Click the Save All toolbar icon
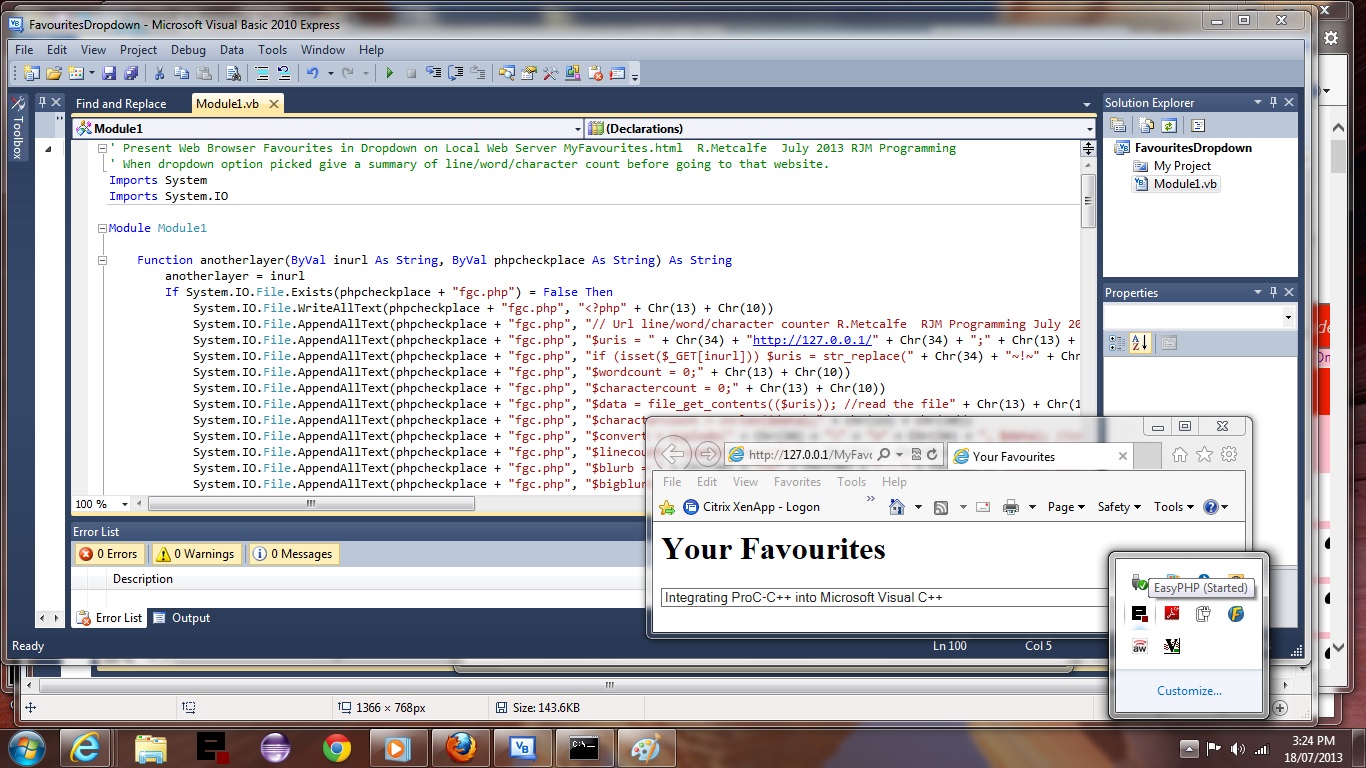The image size is (1366, 768). [131, 73]
